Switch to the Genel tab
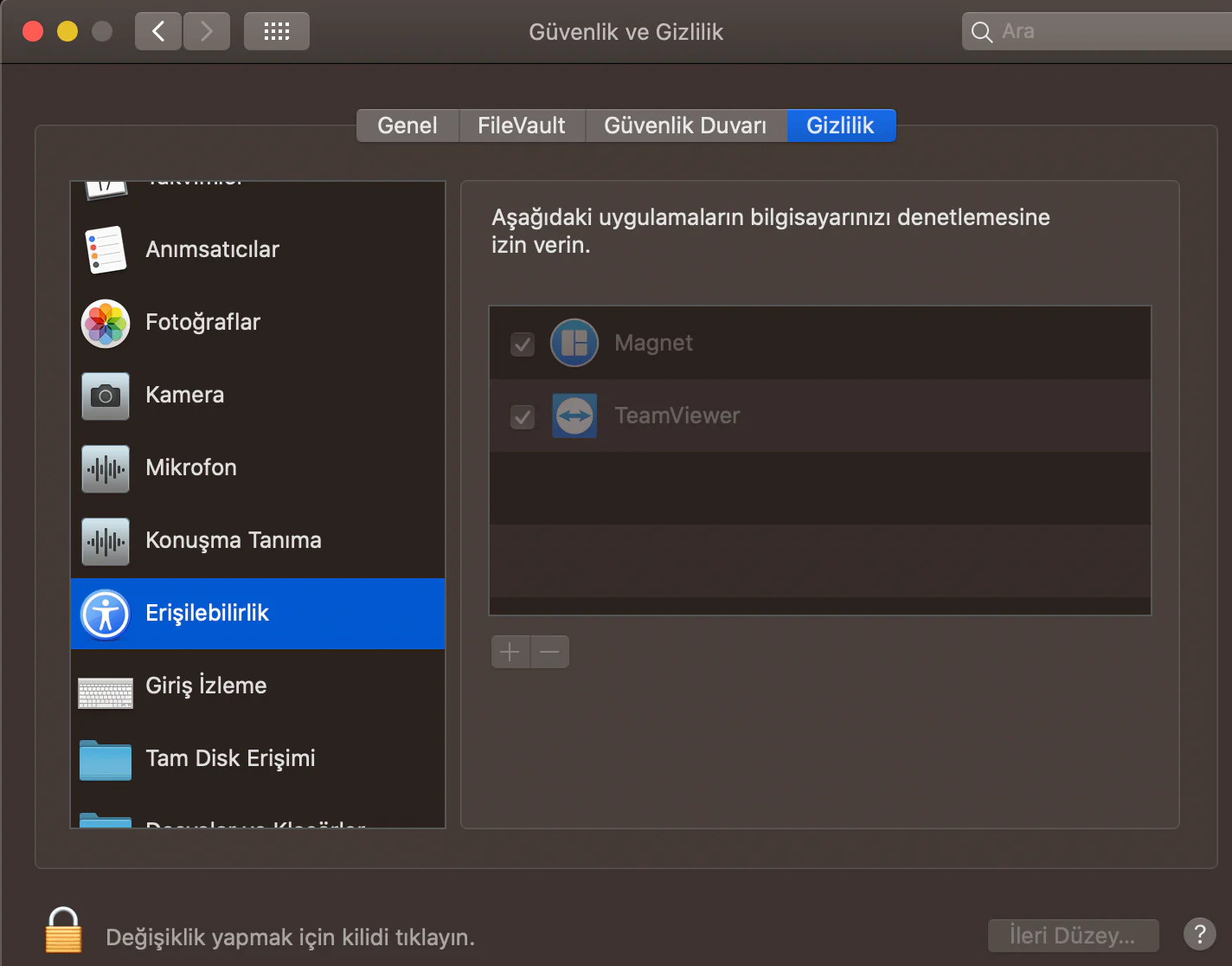 [x=407, y=126]
